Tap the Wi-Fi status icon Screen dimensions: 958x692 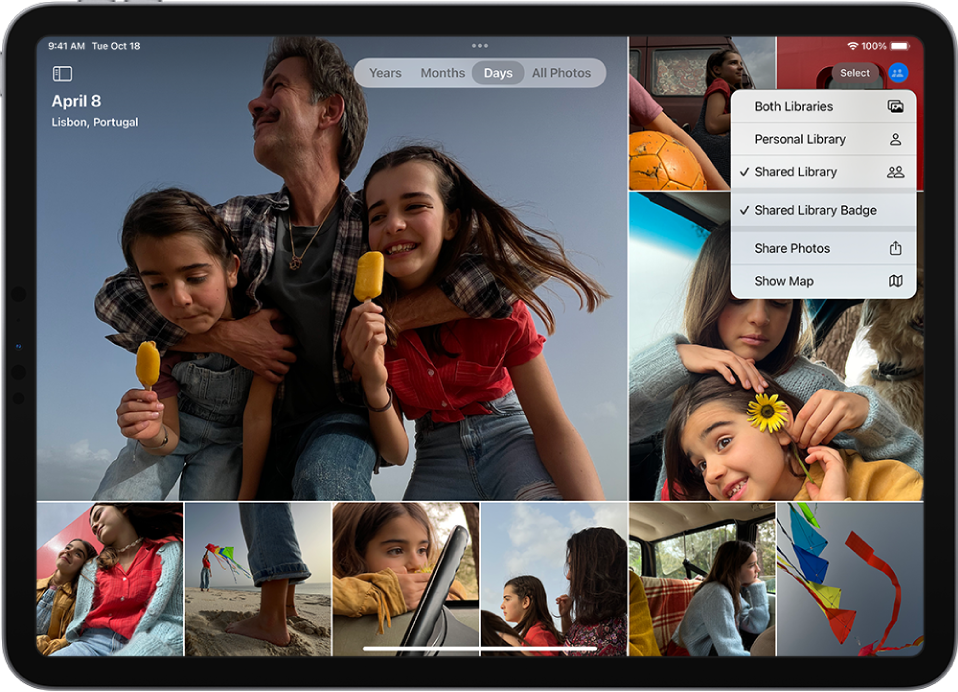point(852,46)
